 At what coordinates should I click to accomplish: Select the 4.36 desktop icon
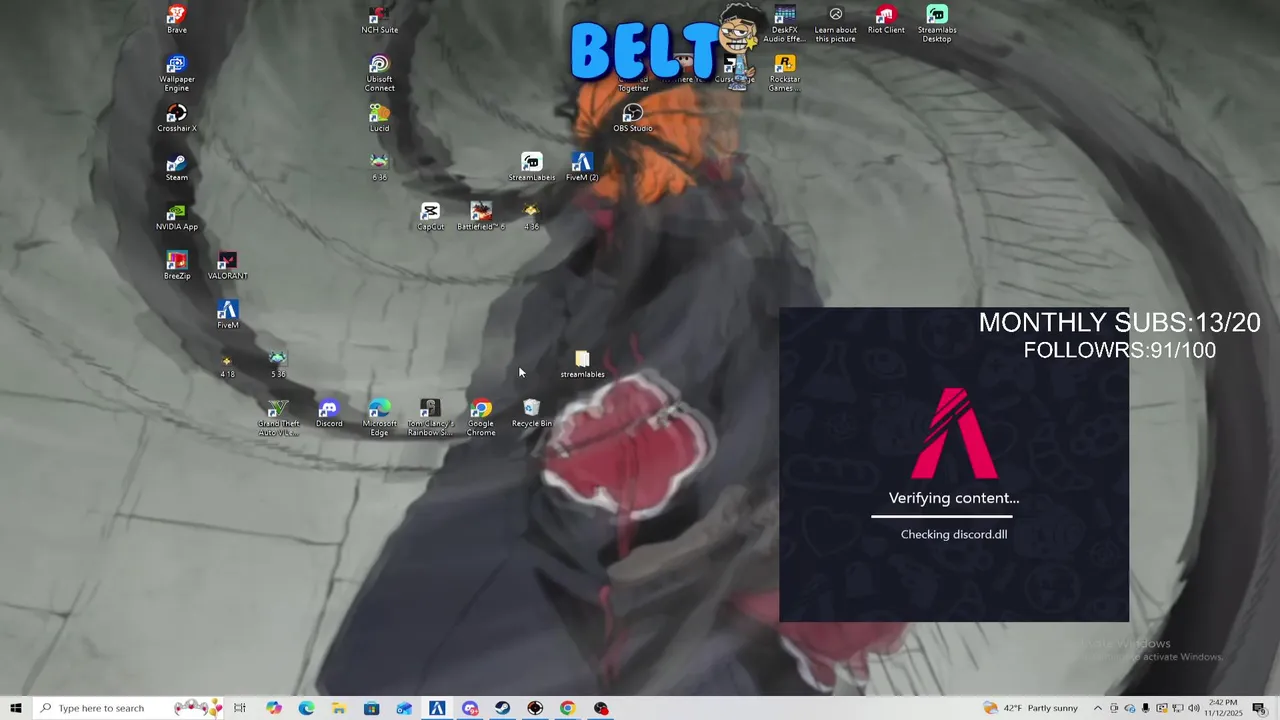531,216
